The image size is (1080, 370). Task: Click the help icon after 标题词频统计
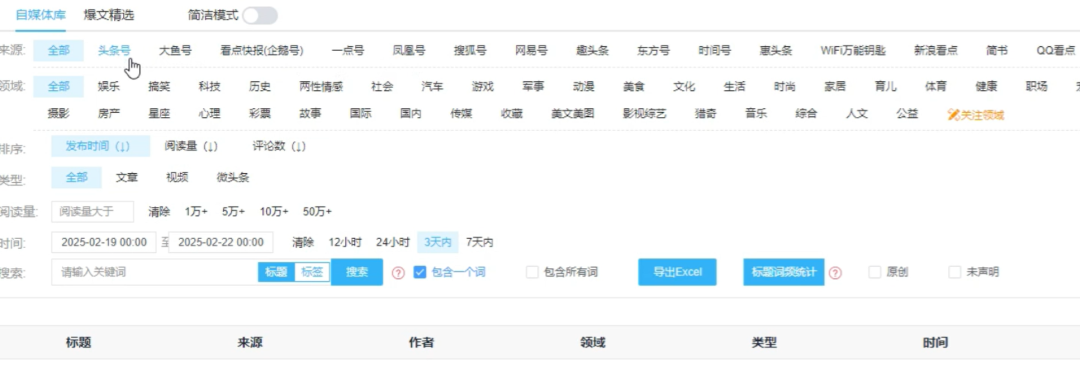[835, 273]
